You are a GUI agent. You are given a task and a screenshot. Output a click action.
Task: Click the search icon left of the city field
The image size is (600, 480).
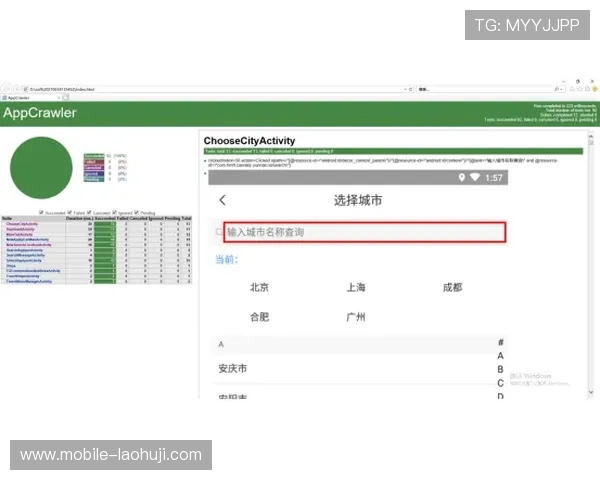coord(219,232)
